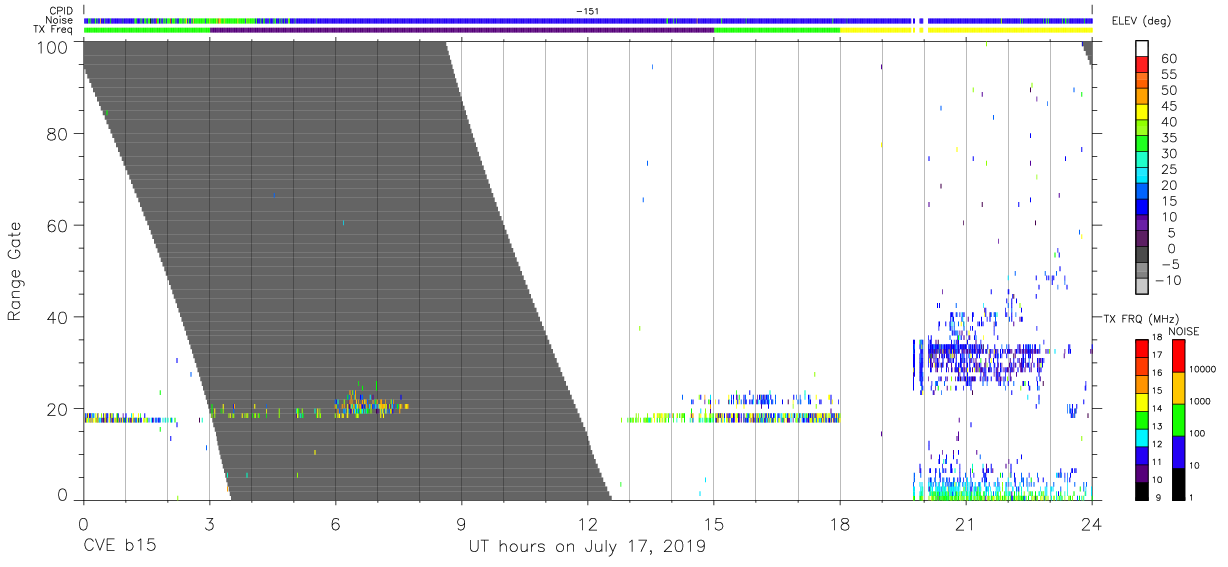Click the Range Gate axis "60" tick label
This screenshot has height=567, width=1228.
click(x=56, y=226)
